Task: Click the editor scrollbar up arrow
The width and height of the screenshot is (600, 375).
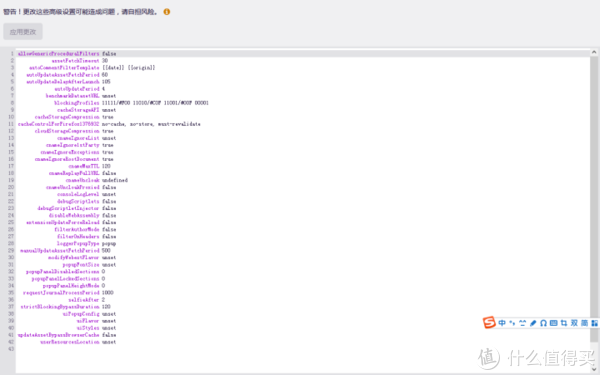Action: tap(594, 52)
